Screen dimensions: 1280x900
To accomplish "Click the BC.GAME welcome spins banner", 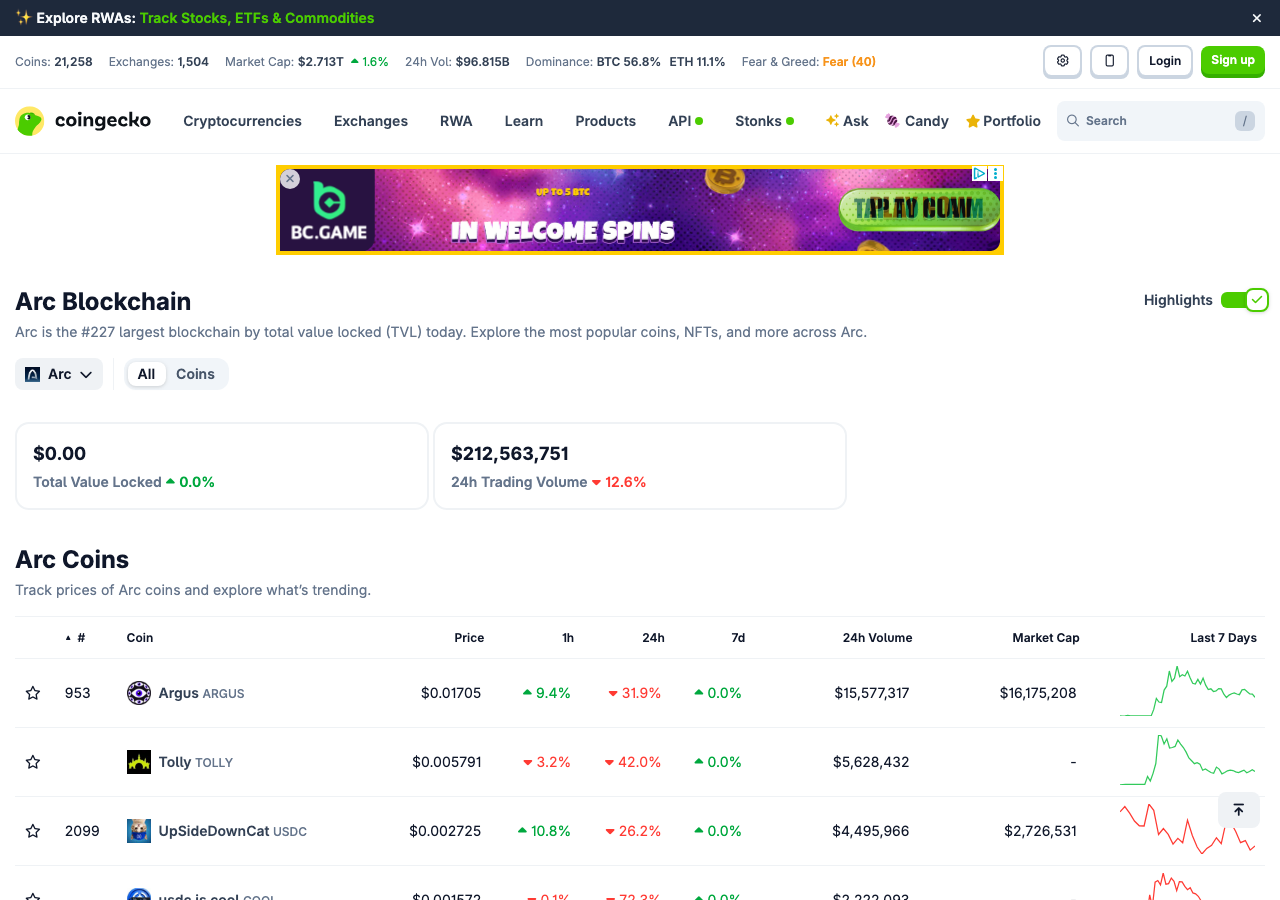I will tap(640, 210).
